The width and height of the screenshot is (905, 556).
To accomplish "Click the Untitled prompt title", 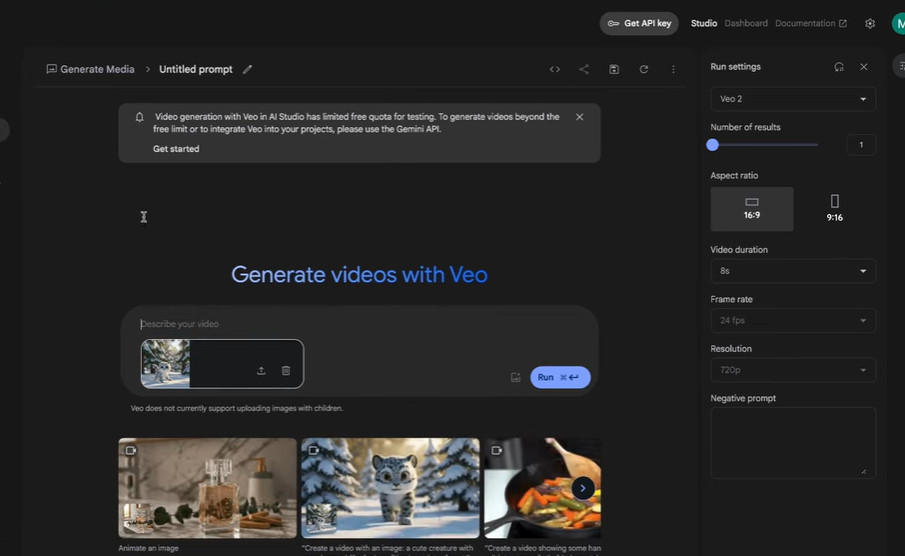I will (x=196, y=69).
